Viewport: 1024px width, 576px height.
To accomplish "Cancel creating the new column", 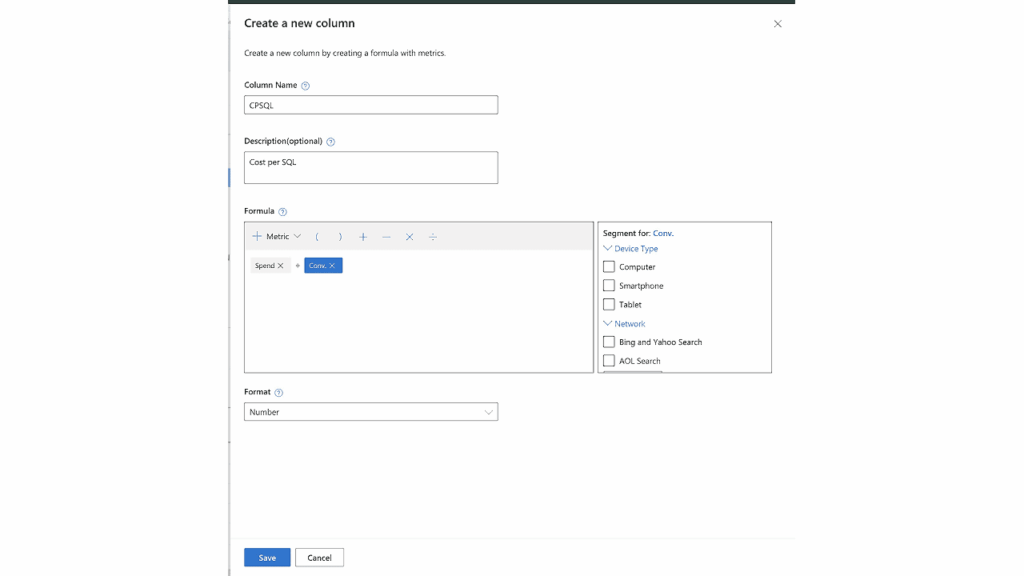I will [x=319, y=557].
